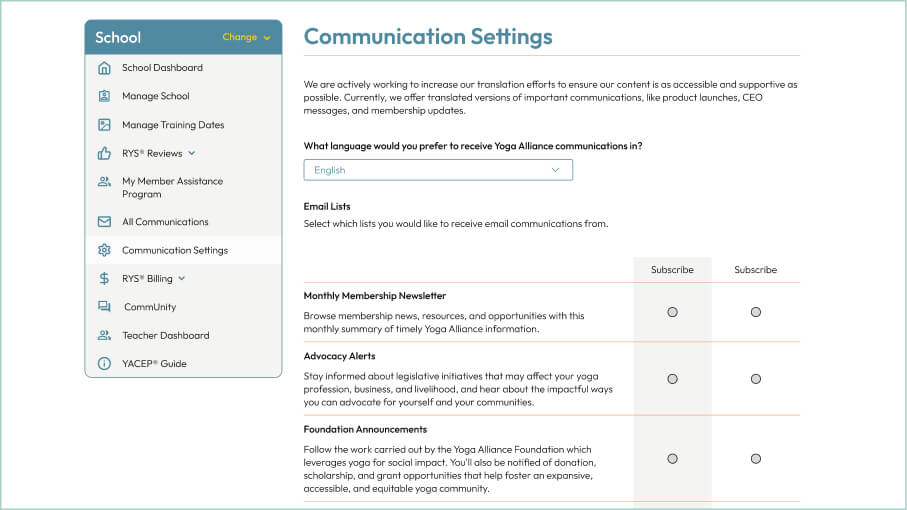
Task: Click the Change link in School header
Action: point(246,38)
